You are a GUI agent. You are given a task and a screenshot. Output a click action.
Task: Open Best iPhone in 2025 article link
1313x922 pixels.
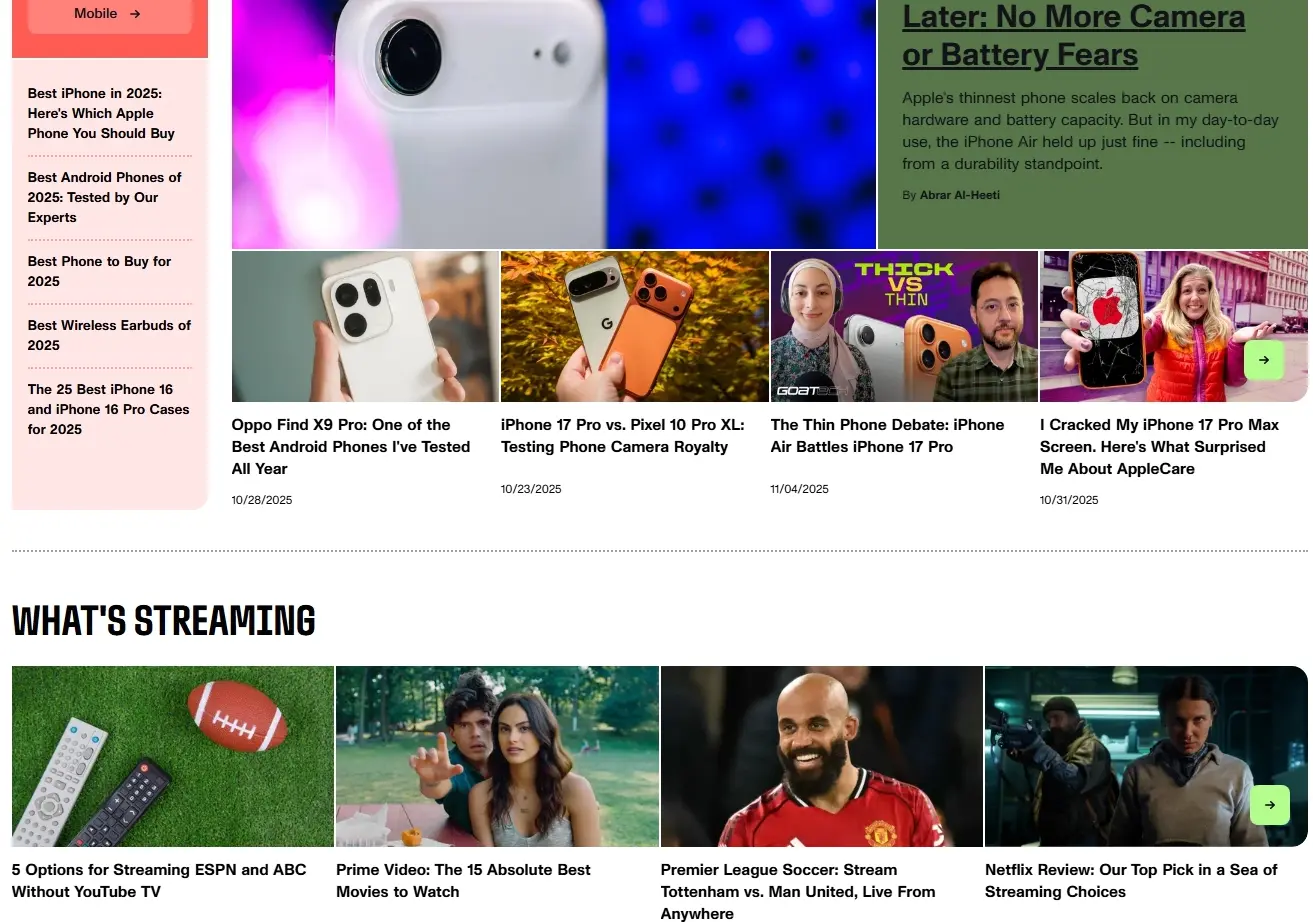[101, 113]
